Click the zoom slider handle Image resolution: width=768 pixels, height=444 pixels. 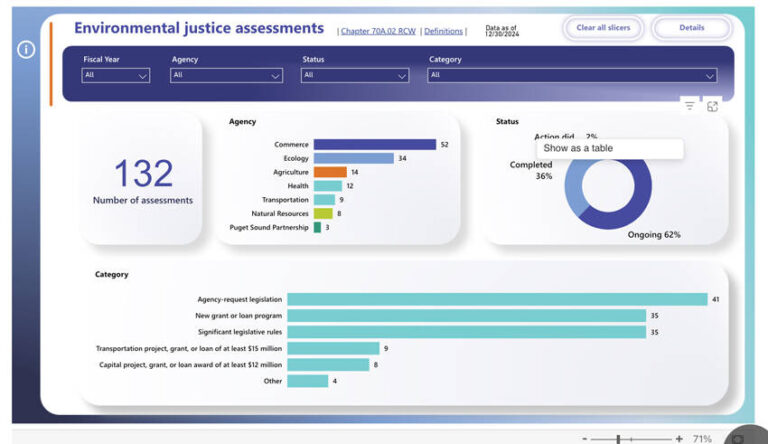click(x=619, y=438)
